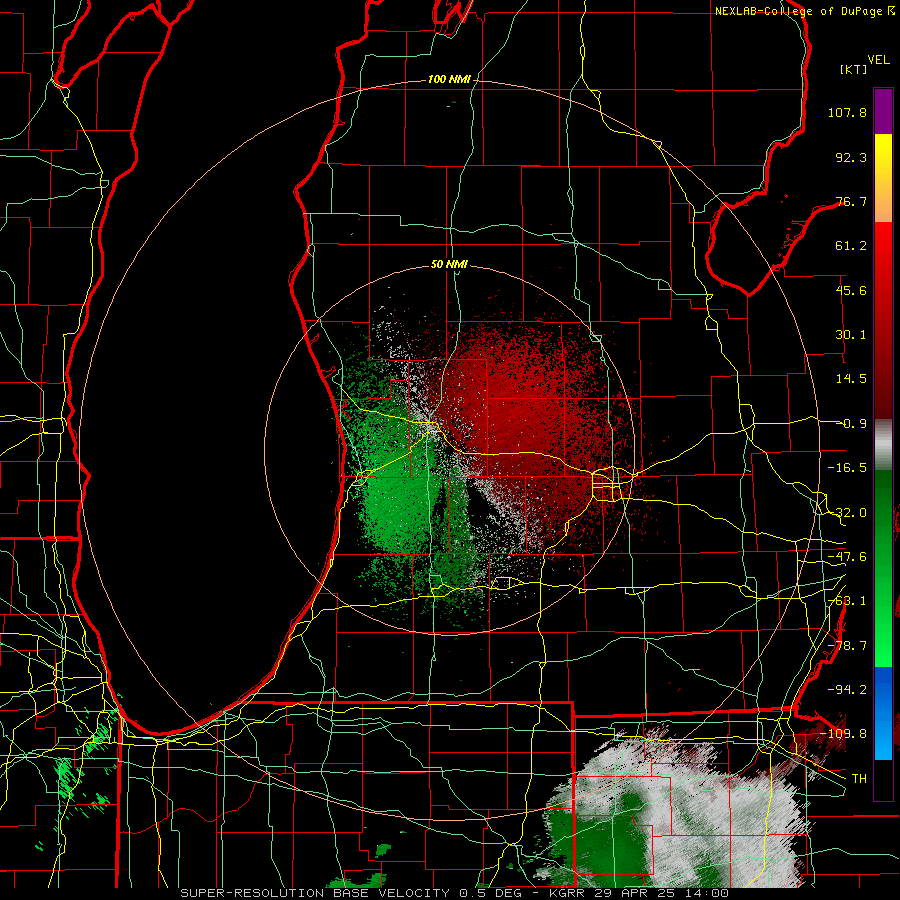Click the purple segment of color bar
This screenshot has height=900, width=900.
[883, 111]
